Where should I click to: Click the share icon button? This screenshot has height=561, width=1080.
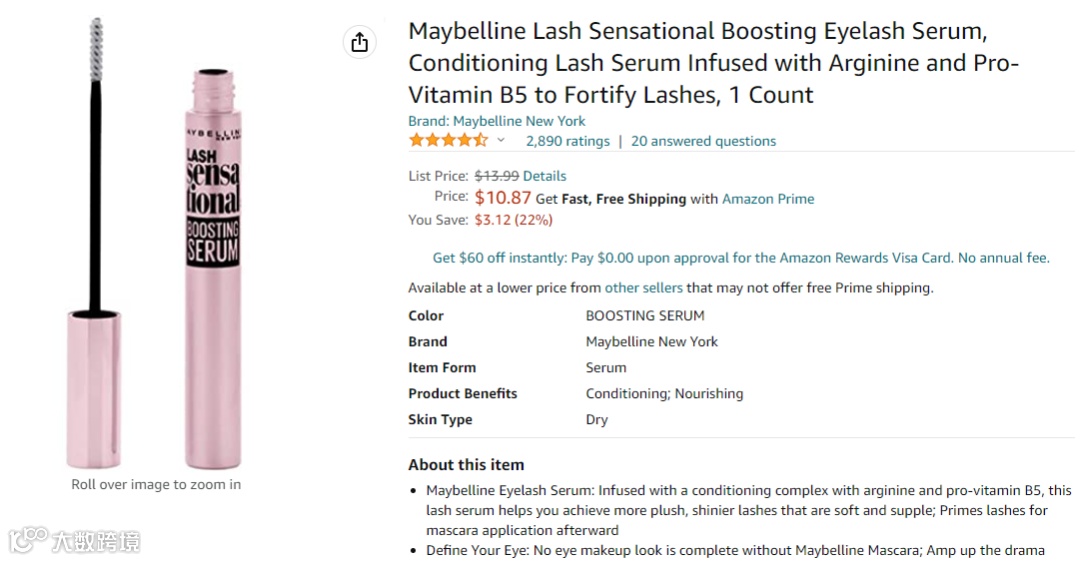click(x=360, y=42)
